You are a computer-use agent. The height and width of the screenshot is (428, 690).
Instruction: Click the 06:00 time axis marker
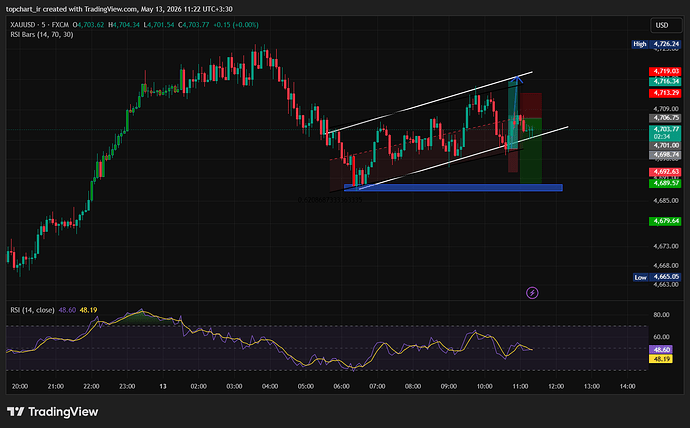(x=341, y=386)
